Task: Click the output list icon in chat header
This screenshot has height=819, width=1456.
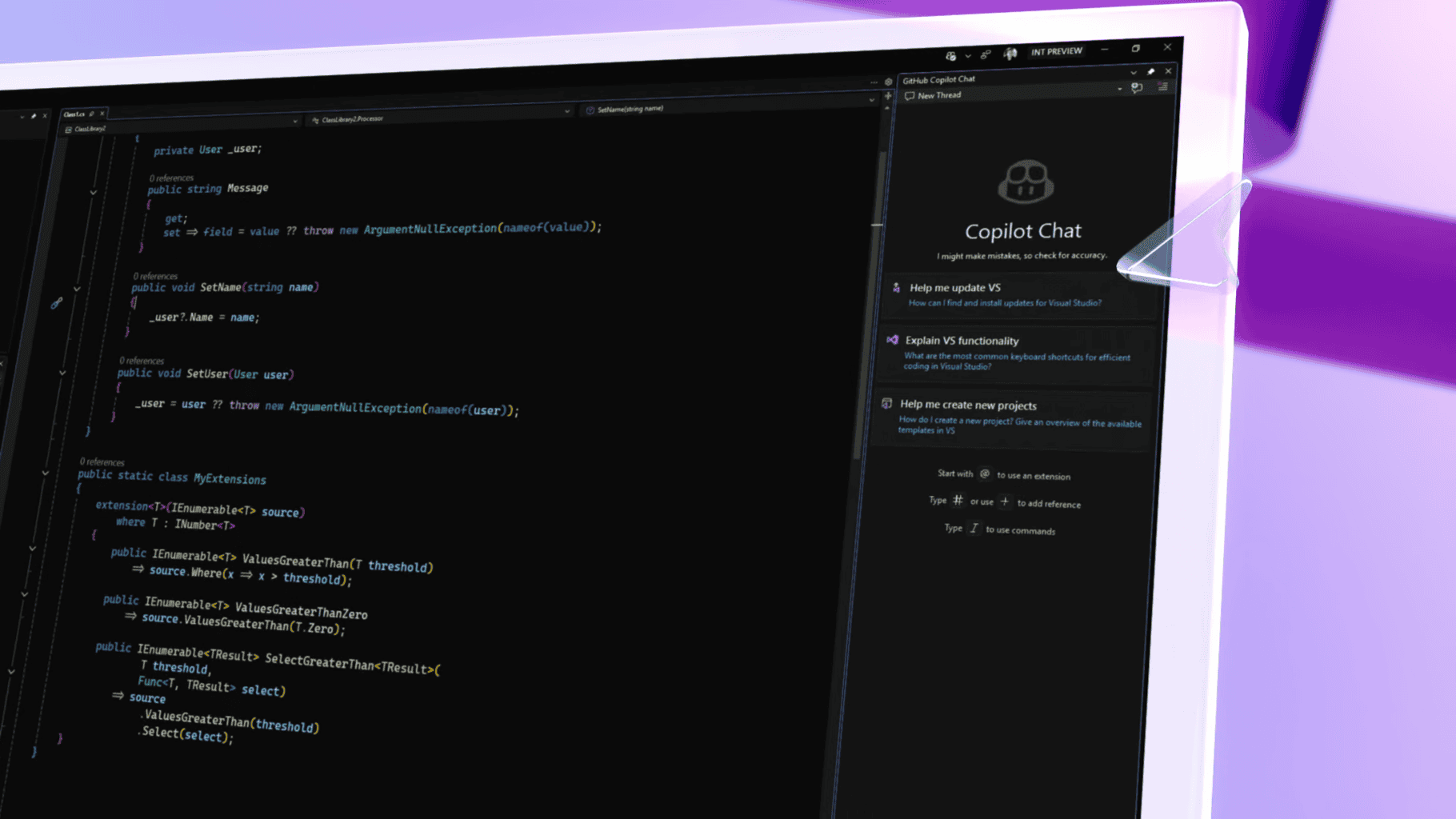Action: tap(1162, 87)
